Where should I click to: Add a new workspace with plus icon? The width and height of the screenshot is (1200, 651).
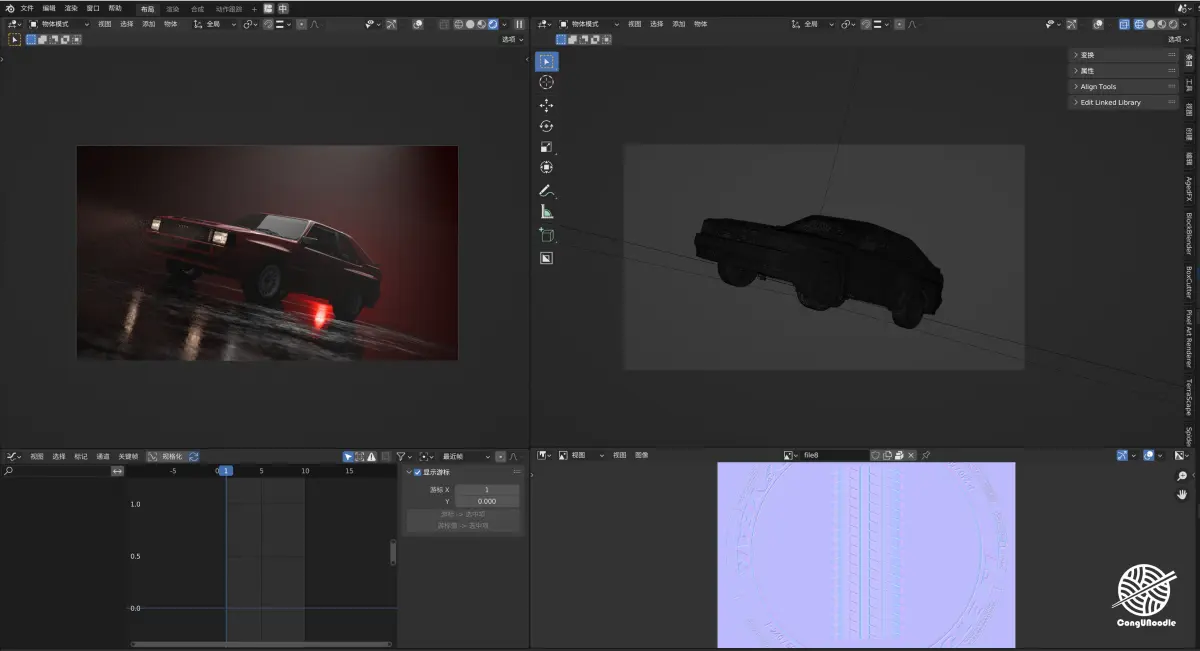(254, 8)
